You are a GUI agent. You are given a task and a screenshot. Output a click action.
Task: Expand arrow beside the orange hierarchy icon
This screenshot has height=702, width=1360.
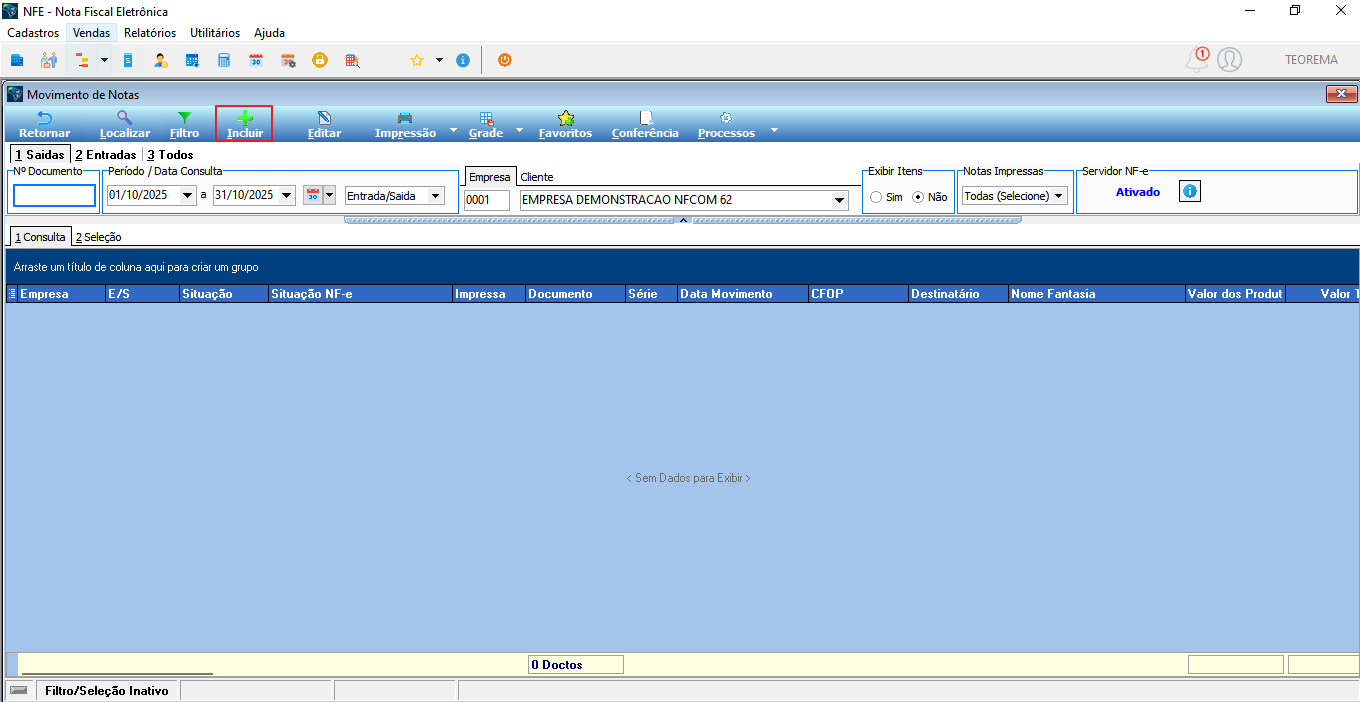[104, 60]
